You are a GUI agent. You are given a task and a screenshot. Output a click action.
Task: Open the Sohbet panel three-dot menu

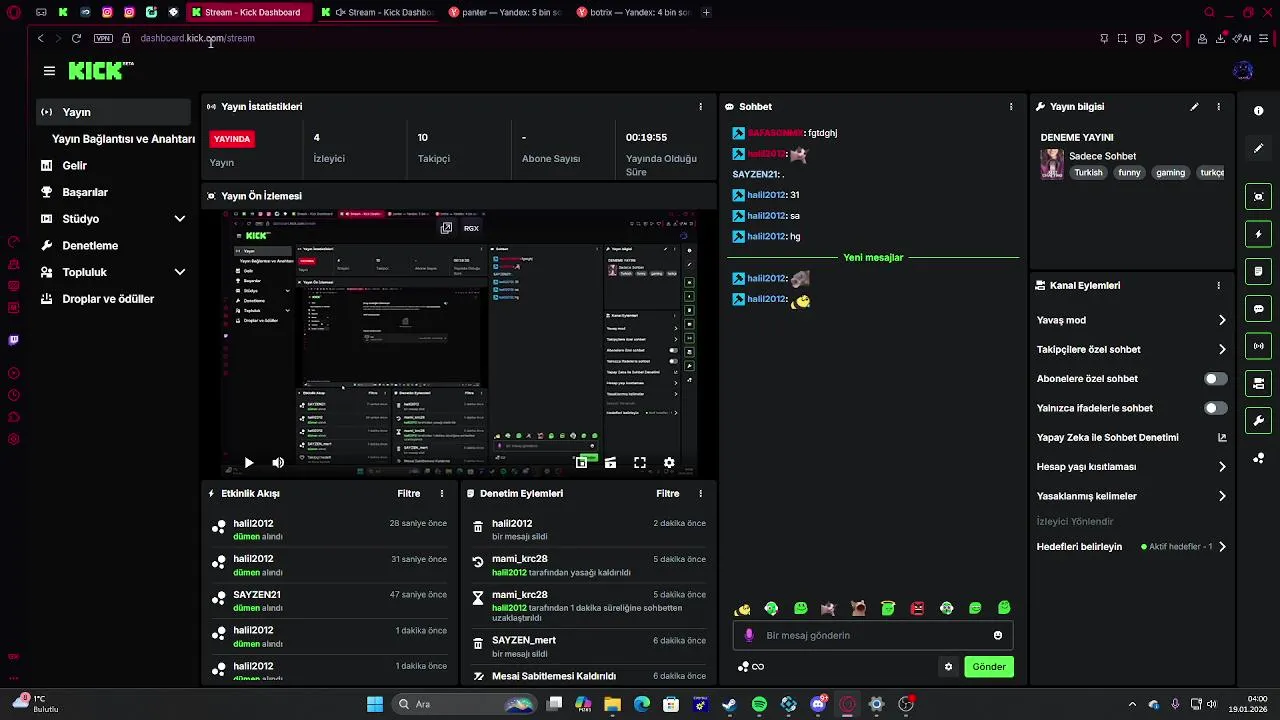click(1011, 106)
